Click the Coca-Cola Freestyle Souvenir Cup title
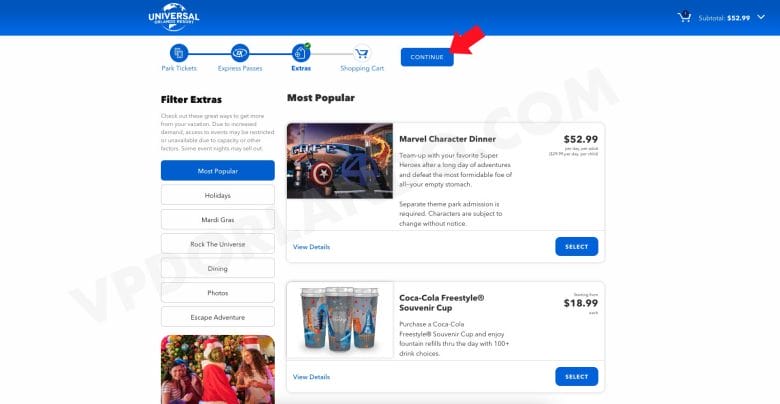 coord(442,303)
